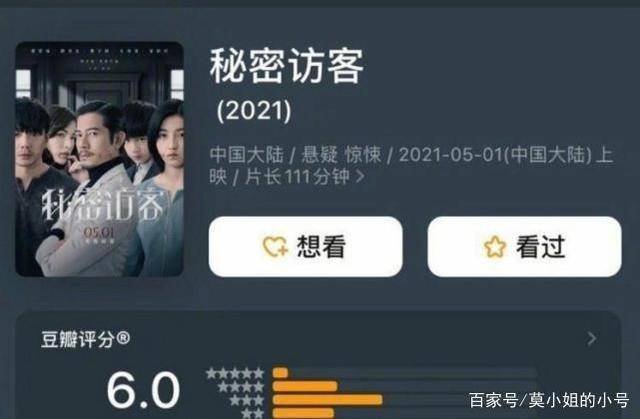Select the three-star rating row icons
640x419 pixels.
coord(247,400)
